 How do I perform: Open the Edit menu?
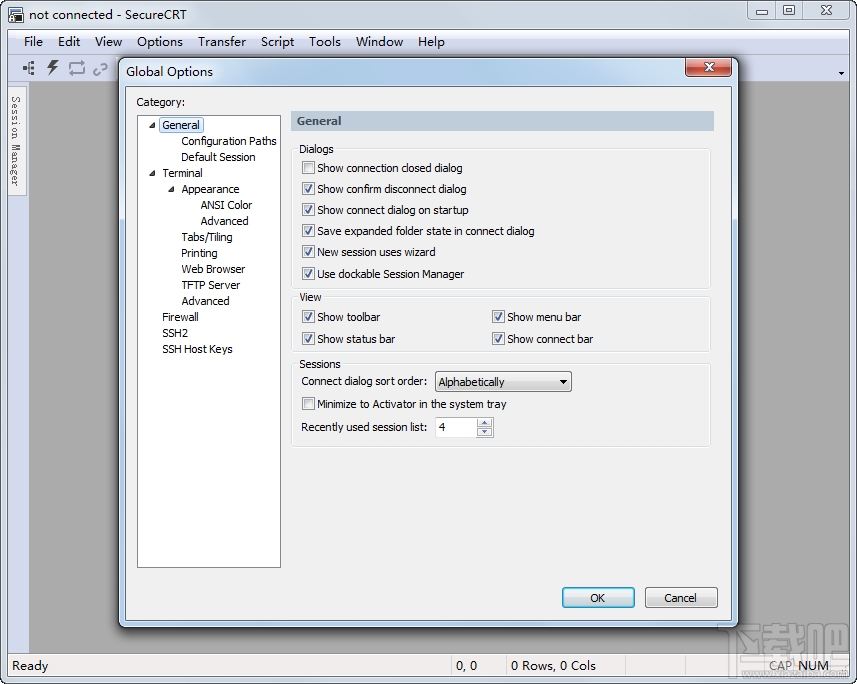(69, 42)
